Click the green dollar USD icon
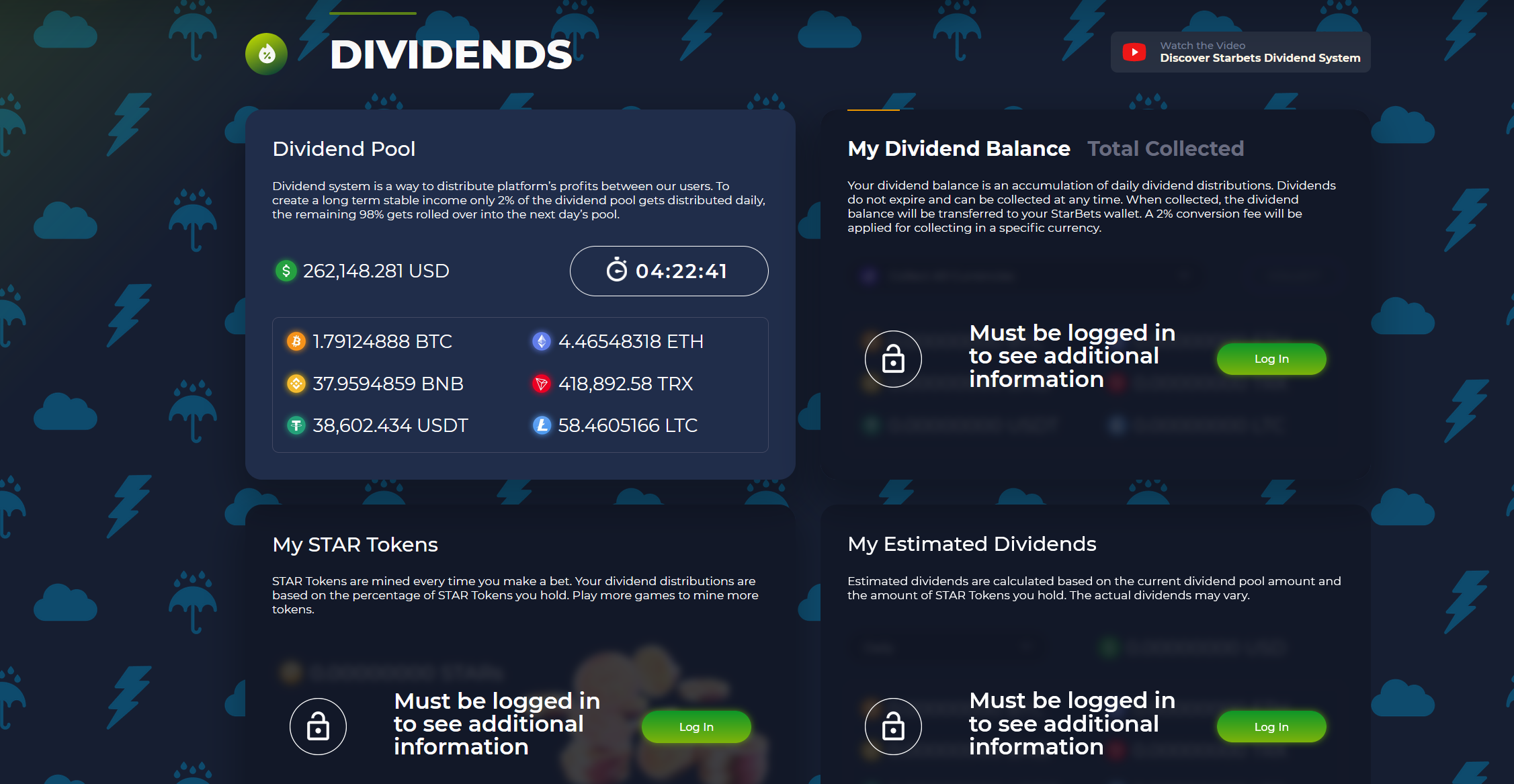 286,271
